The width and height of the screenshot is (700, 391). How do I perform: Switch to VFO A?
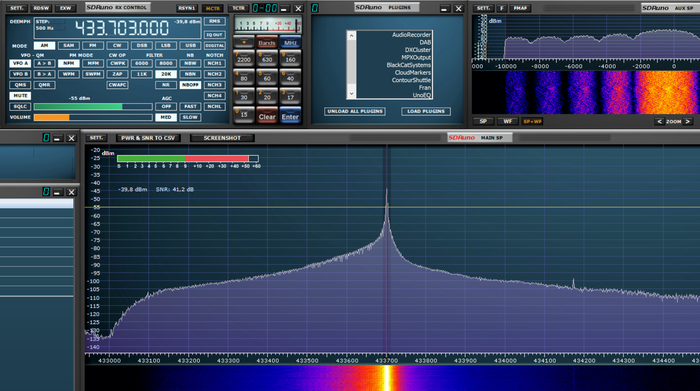point(20,63)
